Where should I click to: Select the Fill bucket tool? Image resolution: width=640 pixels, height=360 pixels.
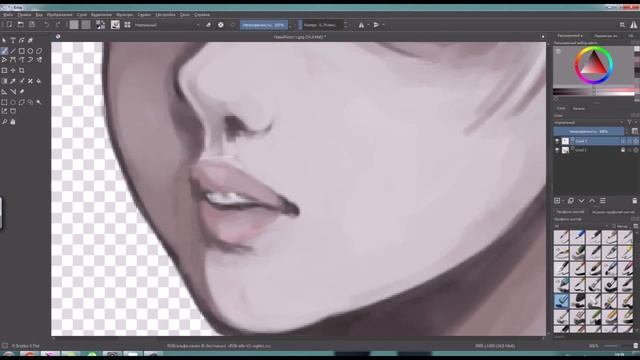click(39, 81)
